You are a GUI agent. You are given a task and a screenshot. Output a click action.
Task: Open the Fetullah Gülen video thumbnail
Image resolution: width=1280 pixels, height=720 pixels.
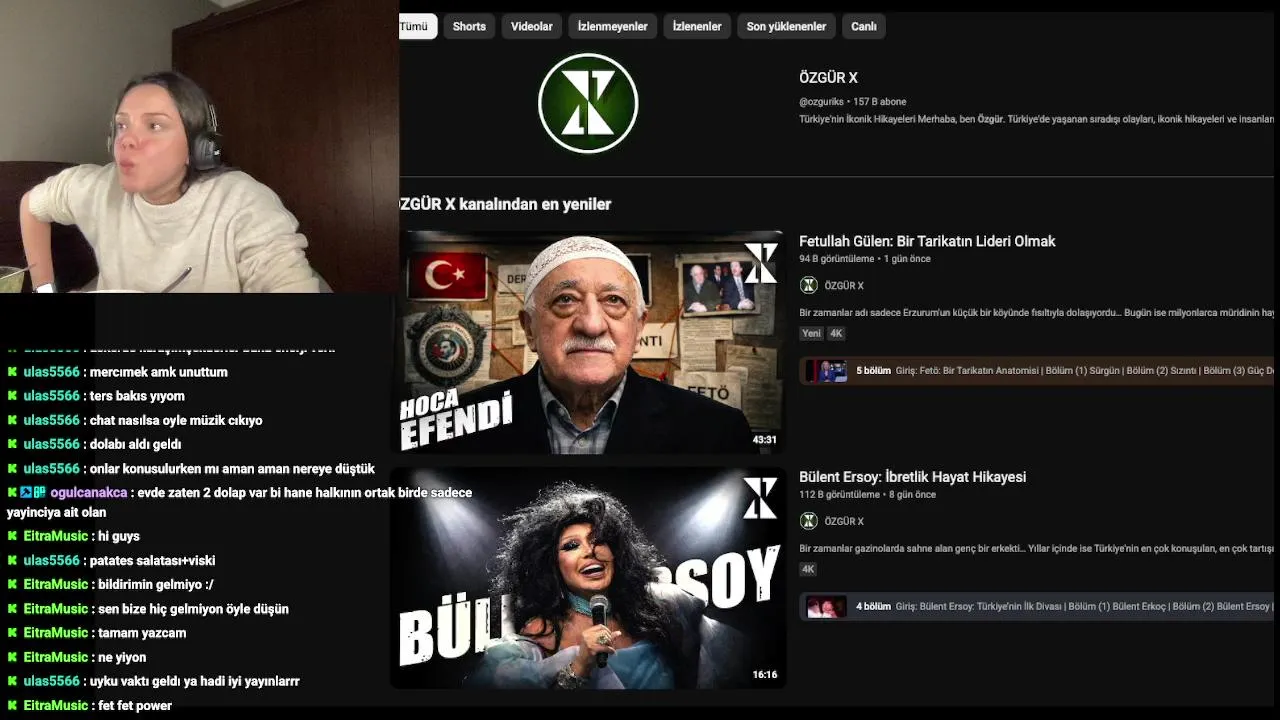pos(587,342)
